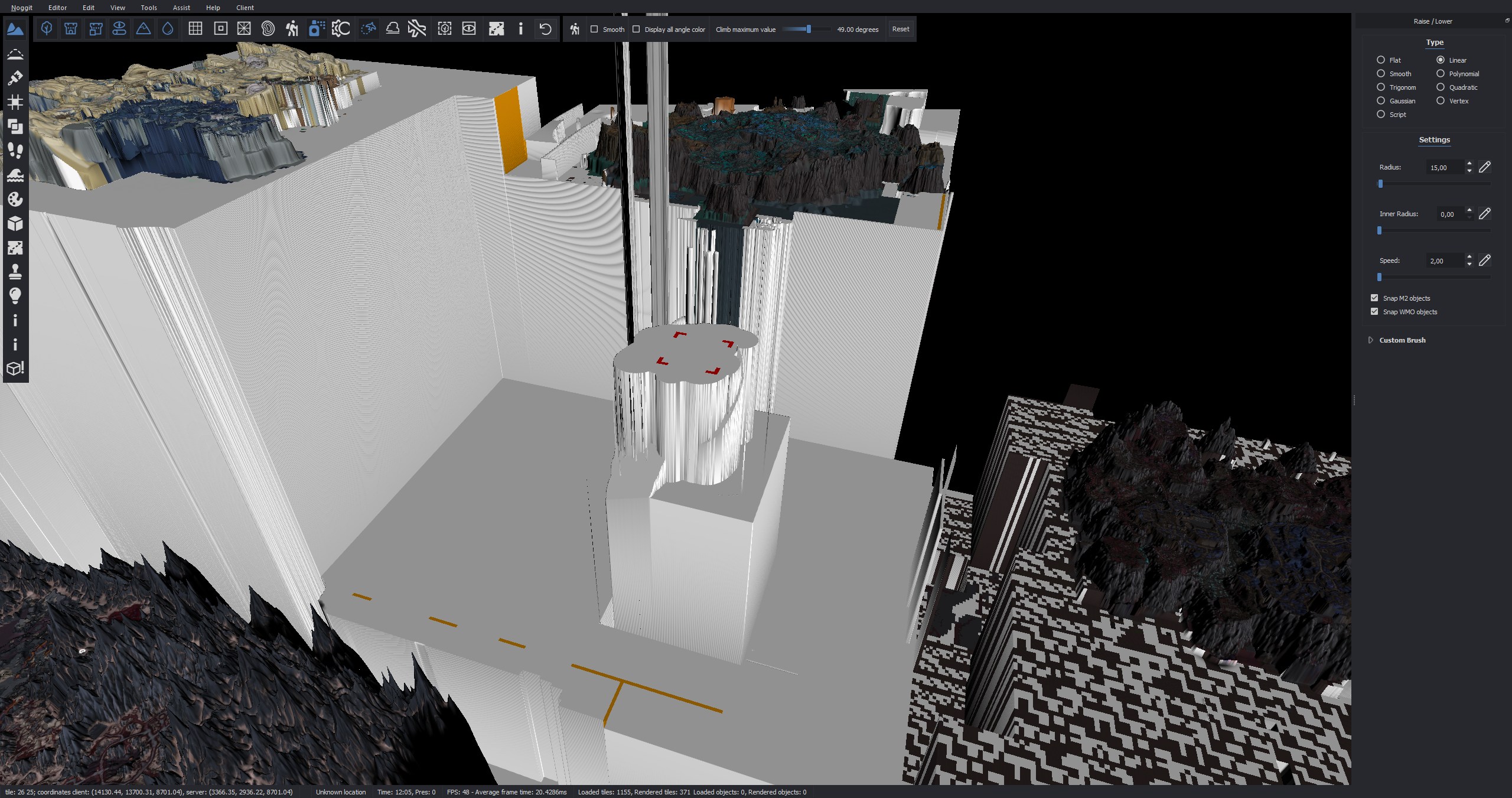Click the eye visibility toolbar icon
Viewport: 1512px width, 798px height.
click(x=469, y=29)
